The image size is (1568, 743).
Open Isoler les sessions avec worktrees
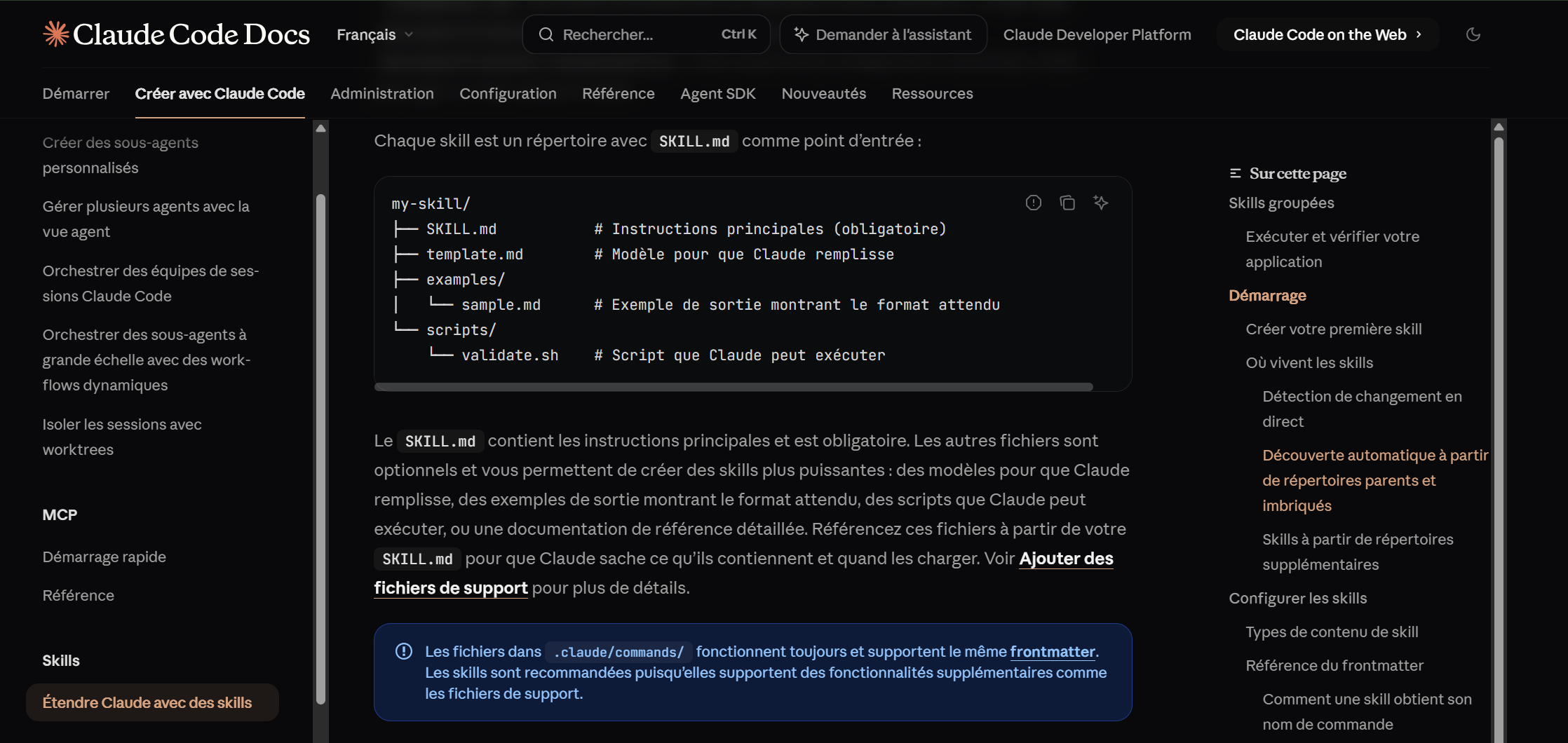(122, 437)
